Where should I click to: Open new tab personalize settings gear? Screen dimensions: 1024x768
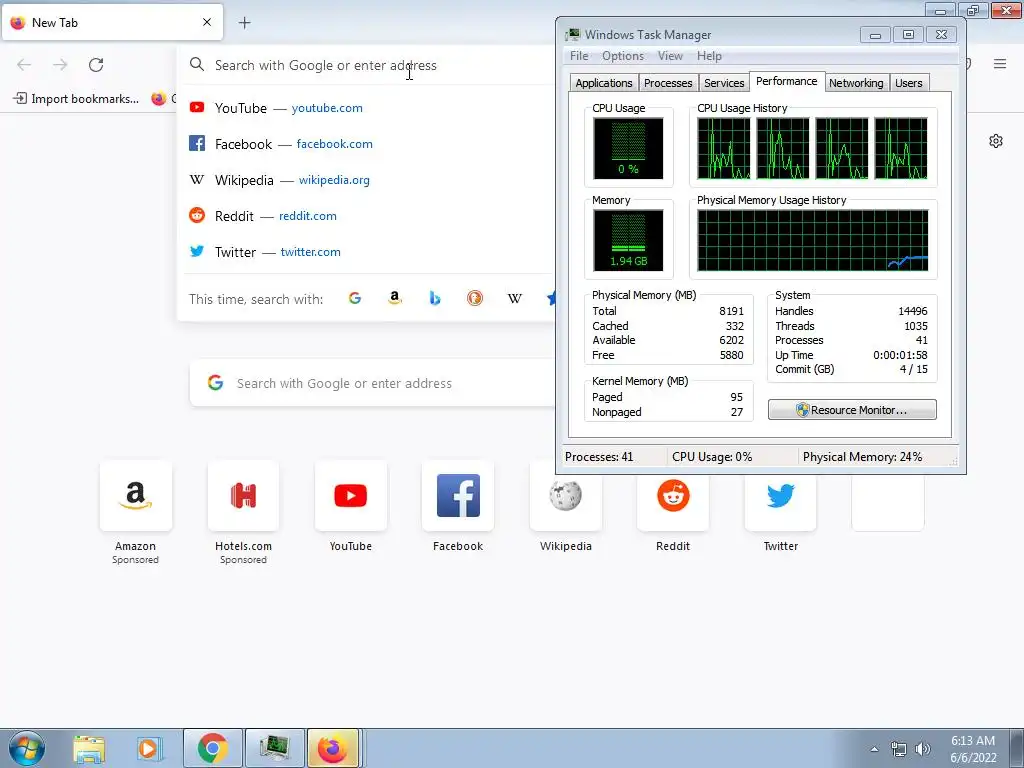[995, 141]
